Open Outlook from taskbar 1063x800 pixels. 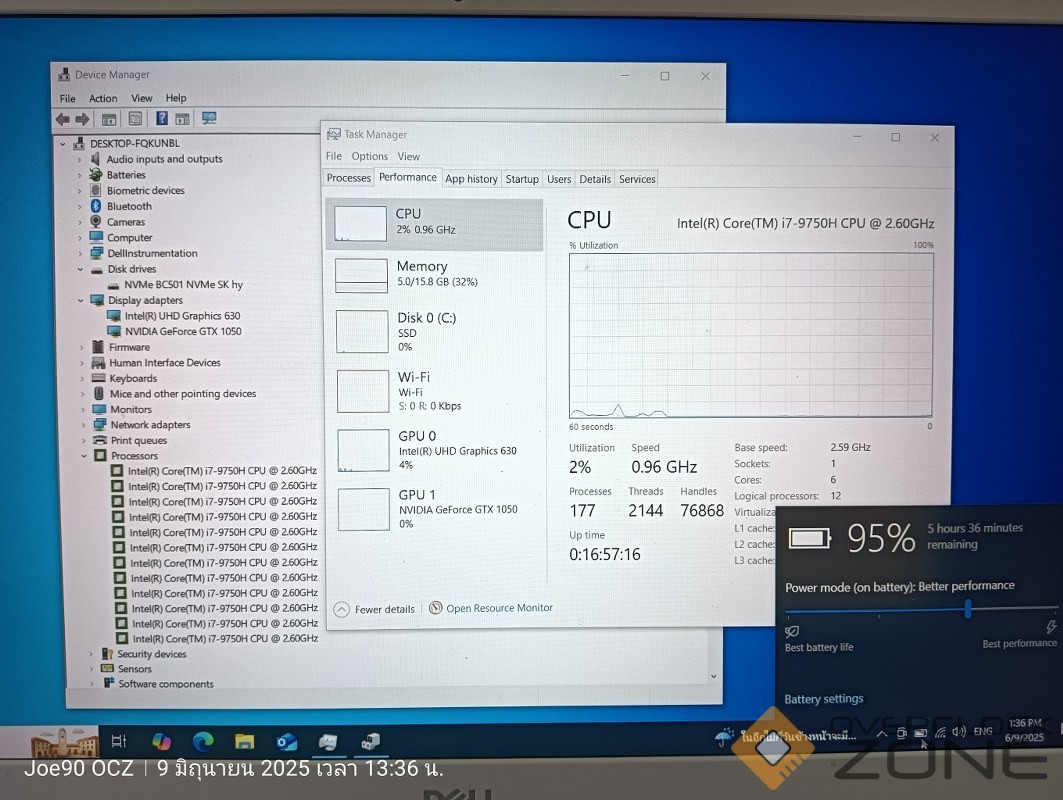coord(286,742)
